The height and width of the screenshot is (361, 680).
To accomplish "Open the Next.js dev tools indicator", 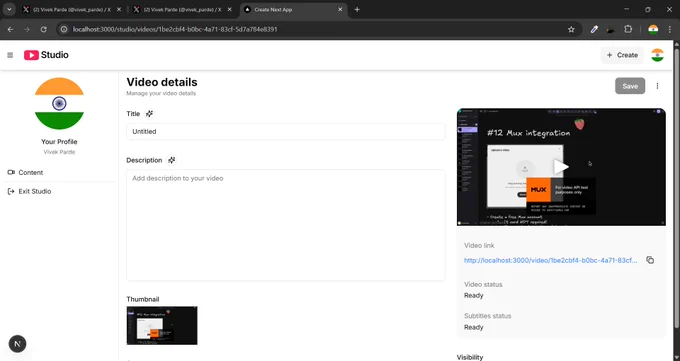I will pos(17,344).
